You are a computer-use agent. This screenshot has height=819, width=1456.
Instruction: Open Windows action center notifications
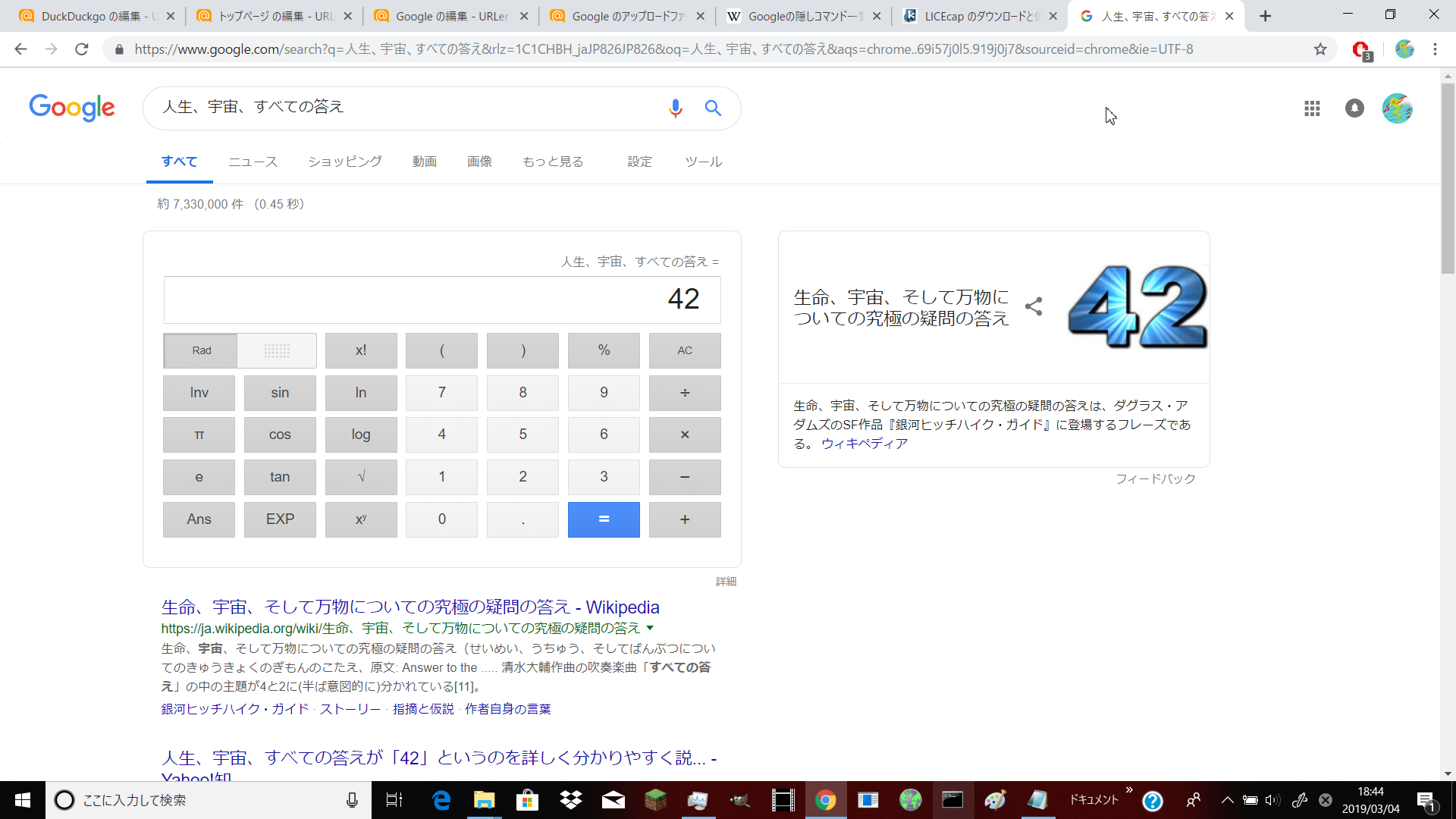(1426, 801)
